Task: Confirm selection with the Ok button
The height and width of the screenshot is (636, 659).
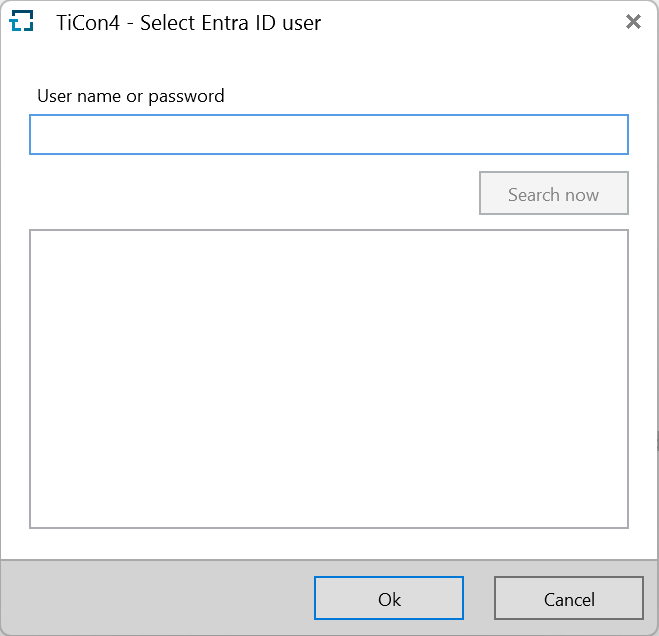Action: pos(388,599)
